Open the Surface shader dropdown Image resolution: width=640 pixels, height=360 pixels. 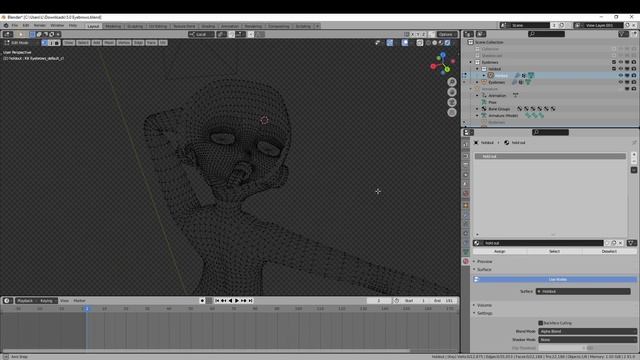583,291
